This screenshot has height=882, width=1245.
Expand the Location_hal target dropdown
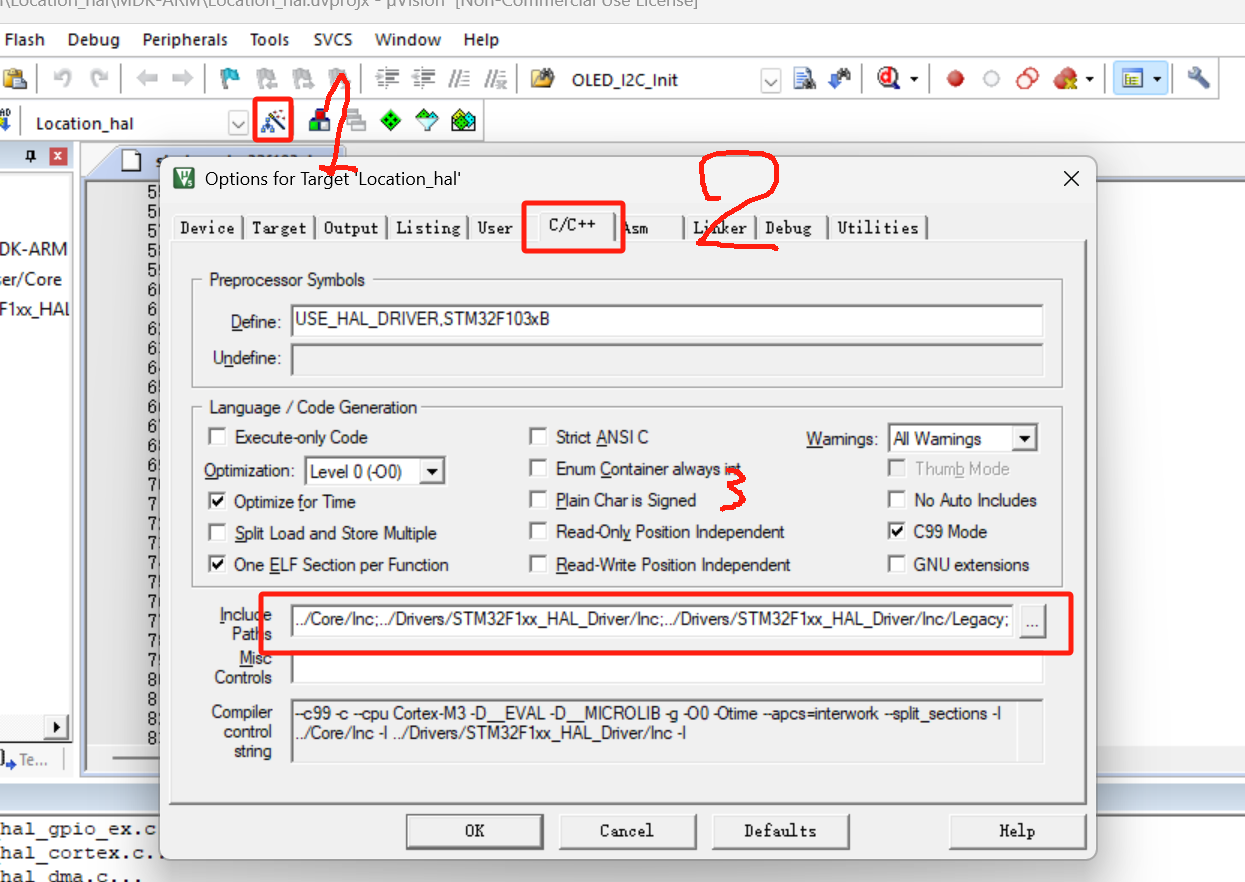[x=238, y=123]
